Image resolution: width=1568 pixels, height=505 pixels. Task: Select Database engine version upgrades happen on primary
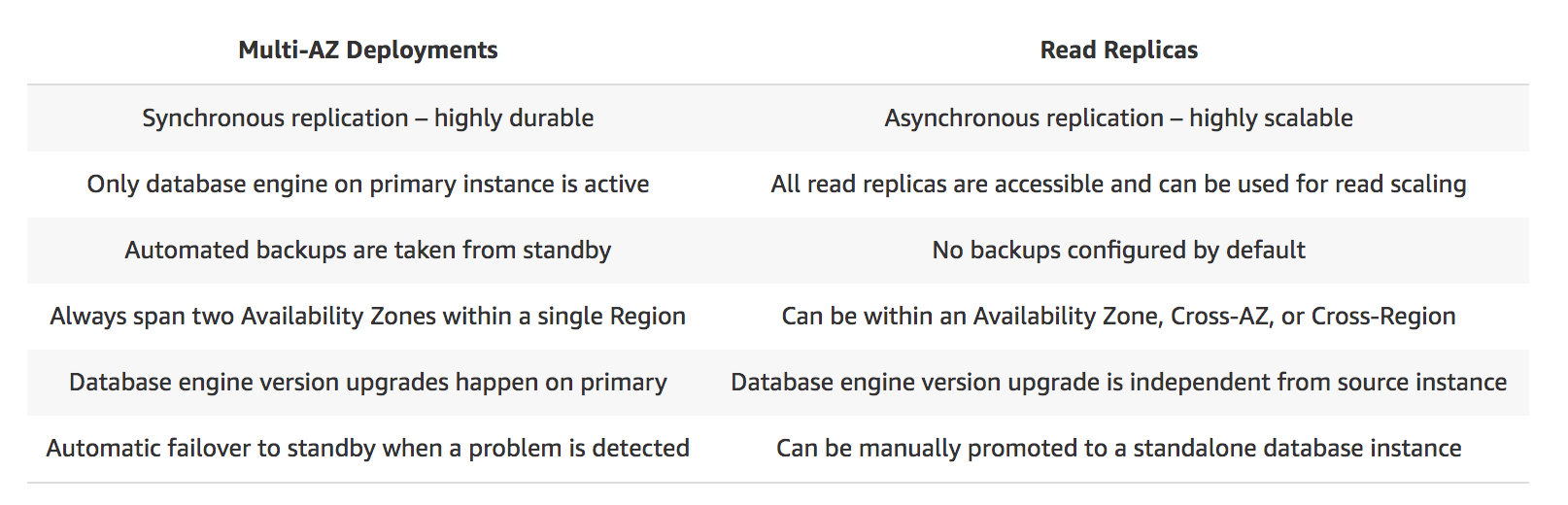coord(367,383)
